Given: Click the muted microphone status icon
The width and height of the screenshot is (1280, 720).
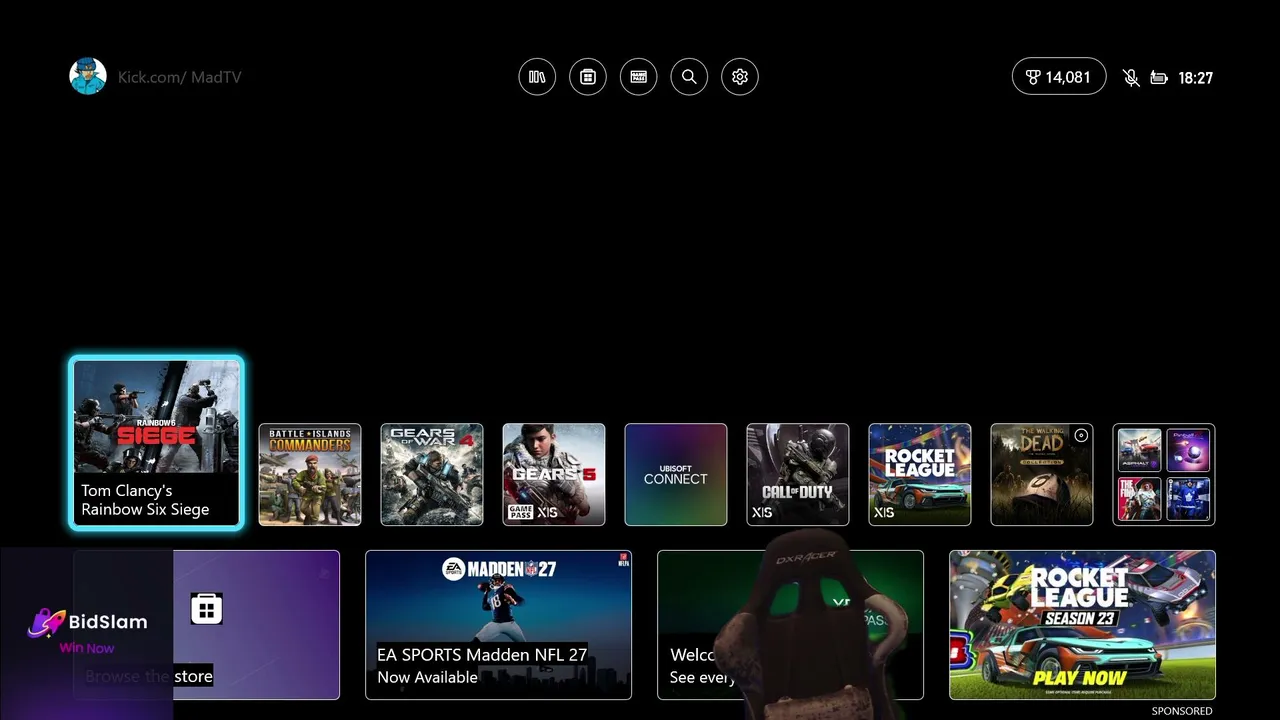Looking at the screenshot, I should coord(1131,78).
